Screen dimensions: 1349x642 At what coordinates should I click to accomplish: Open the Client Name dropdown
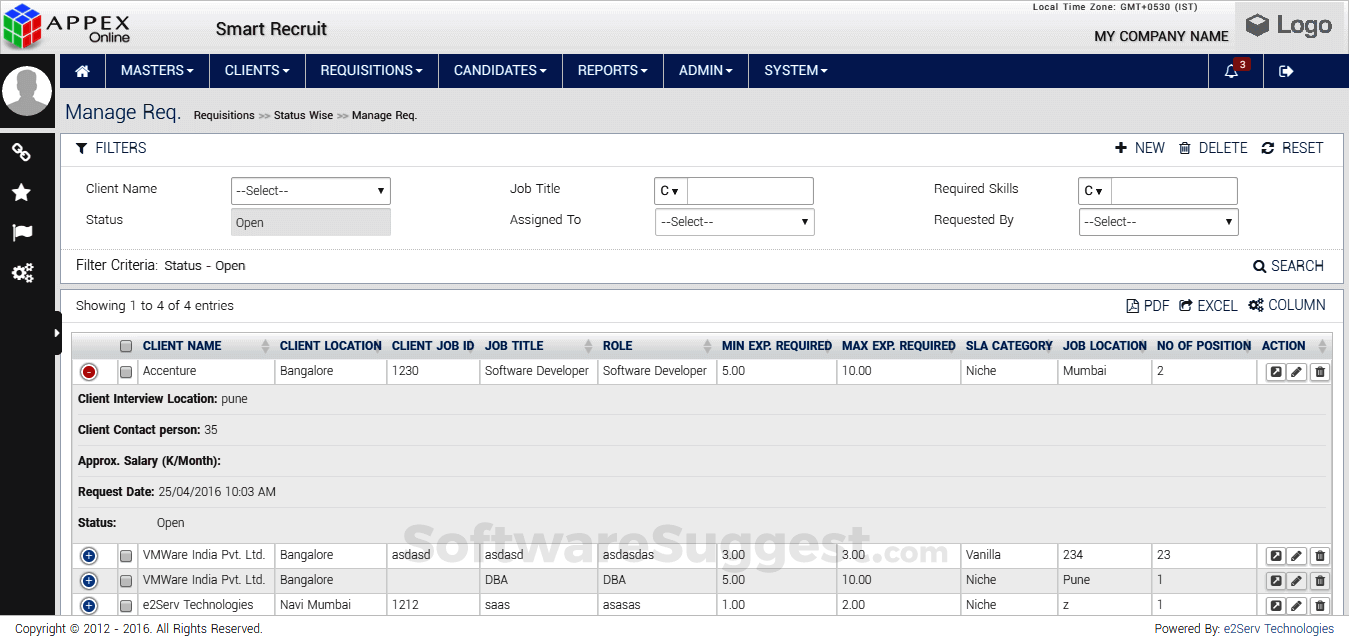pos(310,190)
